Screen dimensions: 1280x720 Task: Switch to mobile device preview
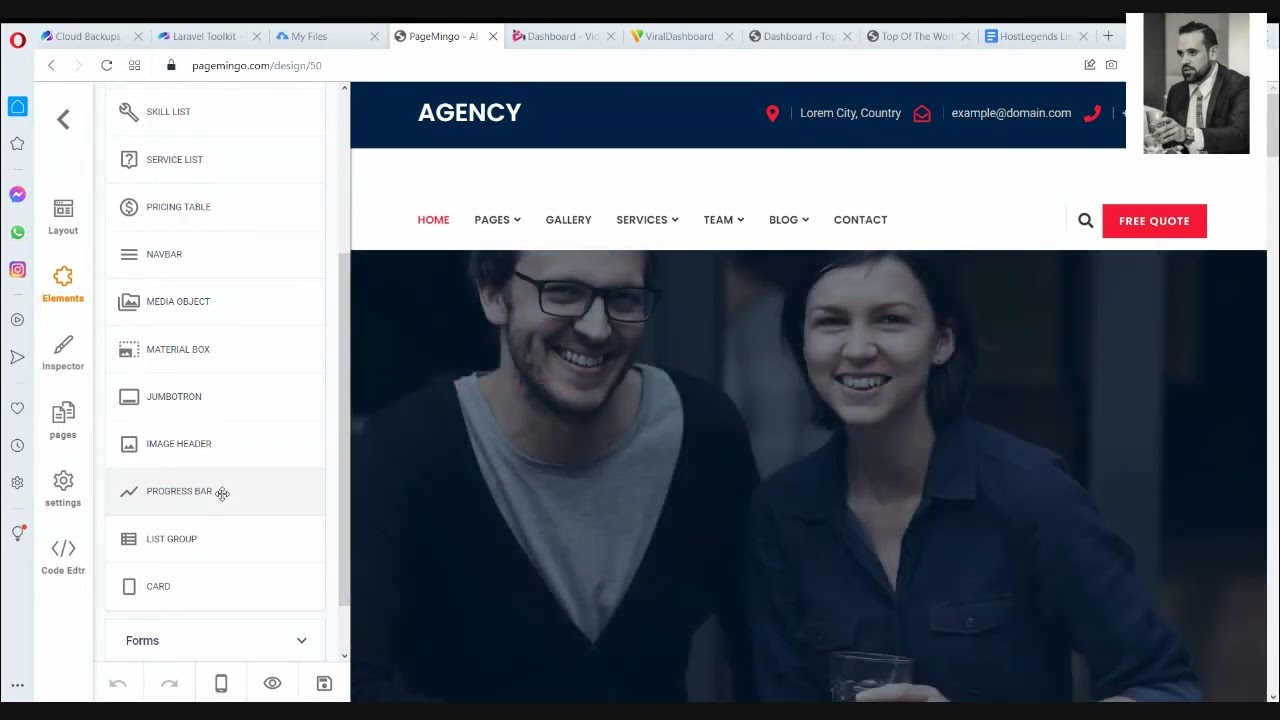click(221, 683)
